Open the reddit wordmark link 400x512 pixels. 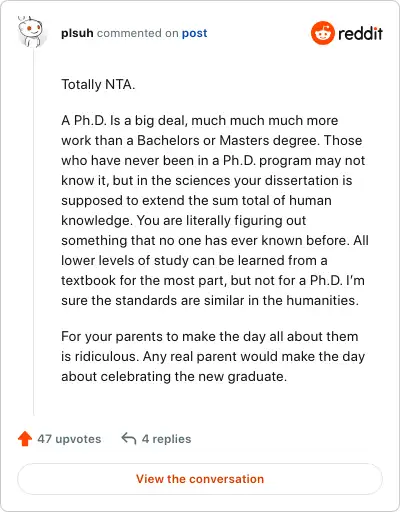(360, 33)
